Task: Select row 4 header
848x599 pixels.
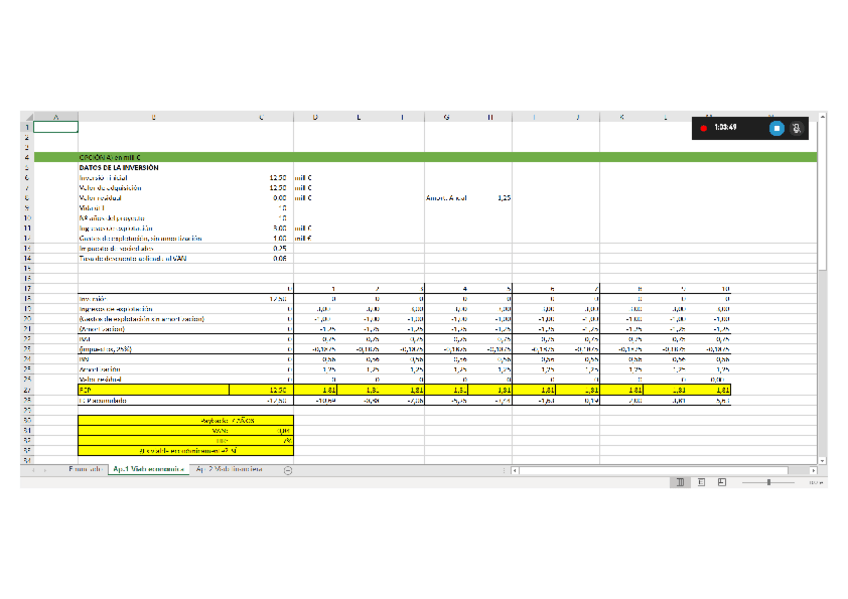Action: 27,157
